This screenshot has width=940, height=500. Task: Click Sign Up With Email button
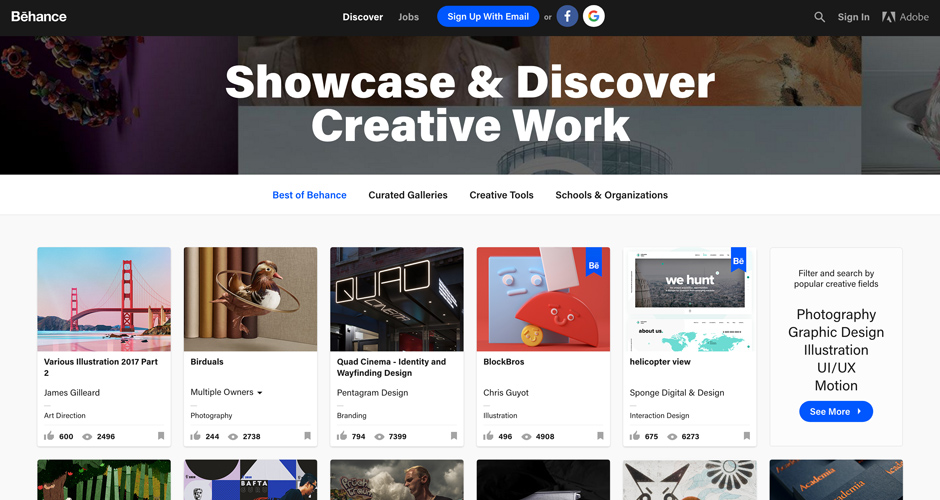488,17
